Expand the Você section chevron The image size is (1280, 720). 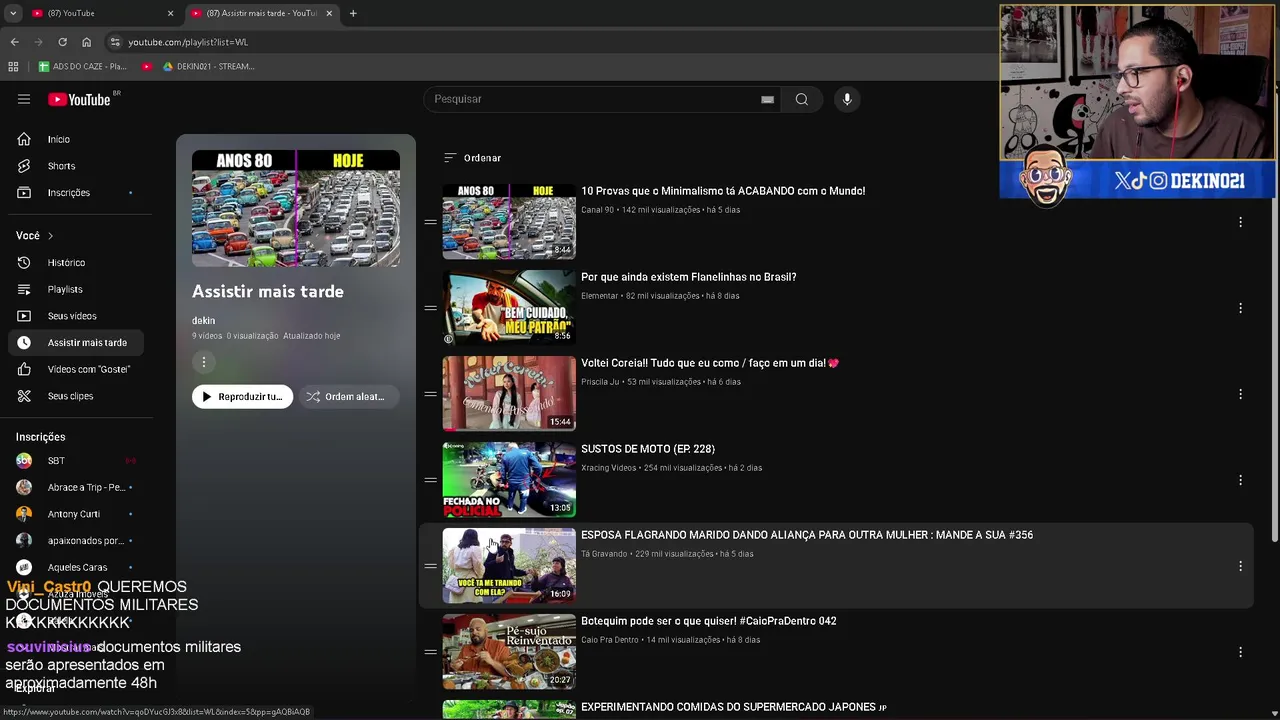click(x=50, y=236)
